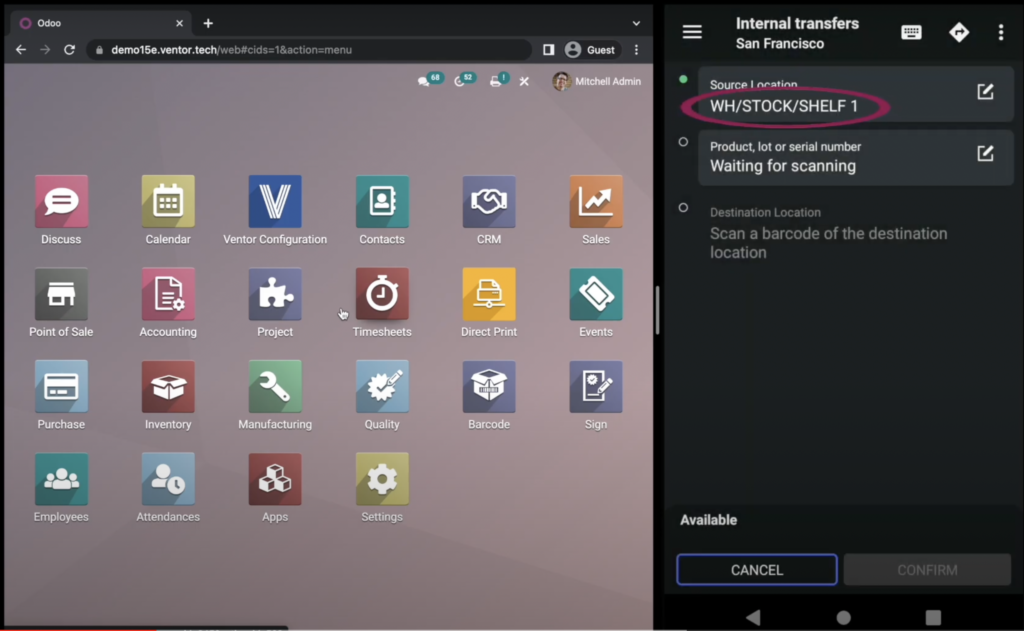The height and width of the screenshot is (631, 1024).
Task: Open Chrome three-dot menu
Action: tap(637, 50)
